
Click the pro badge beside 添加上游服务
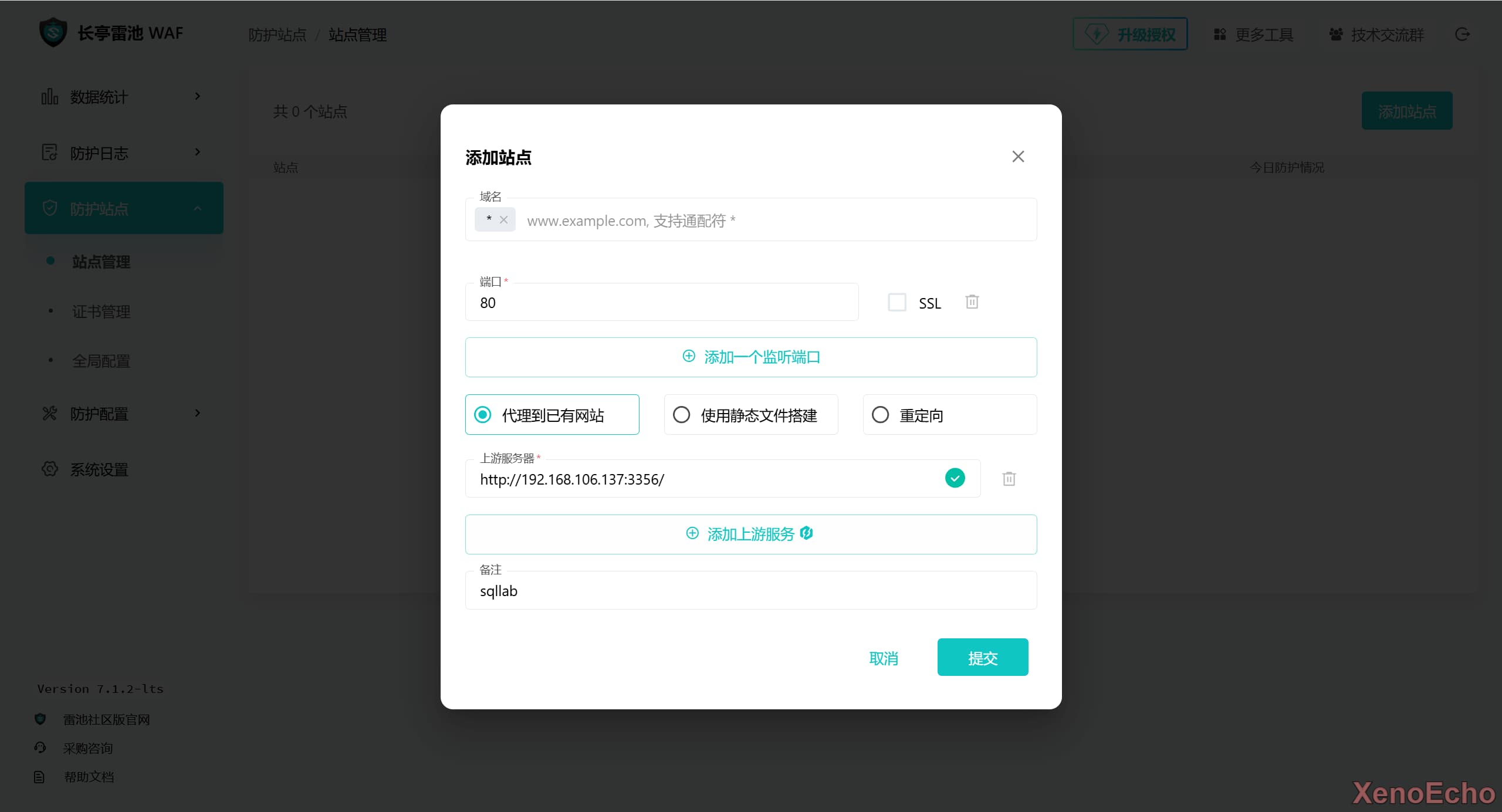(x=807, y=533)
